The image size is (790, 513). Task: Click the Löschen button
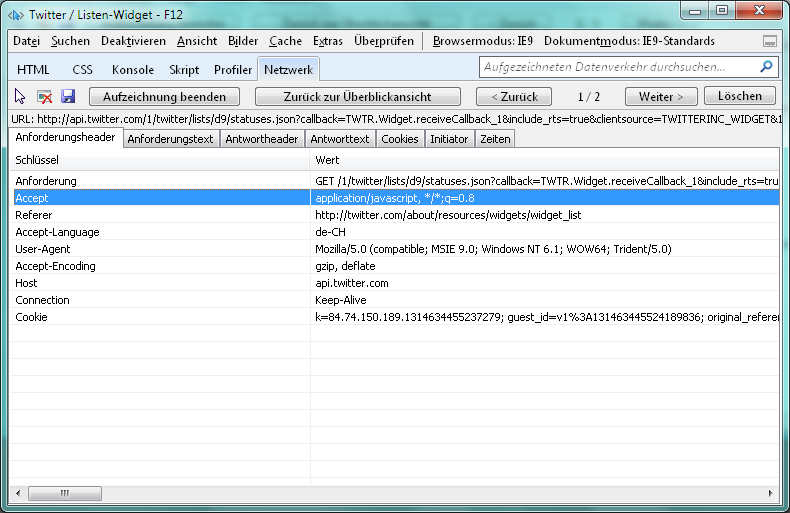click(740, 96)
